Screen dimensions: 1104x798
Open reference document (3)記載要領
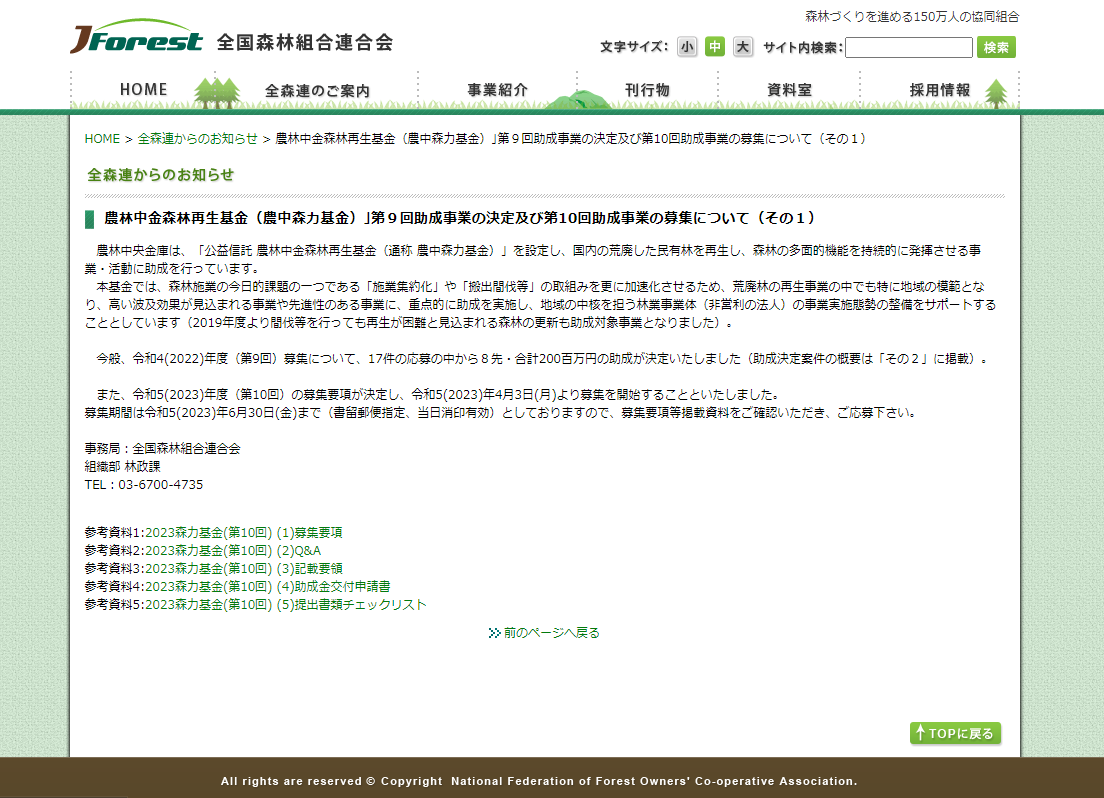click(244, 569)
